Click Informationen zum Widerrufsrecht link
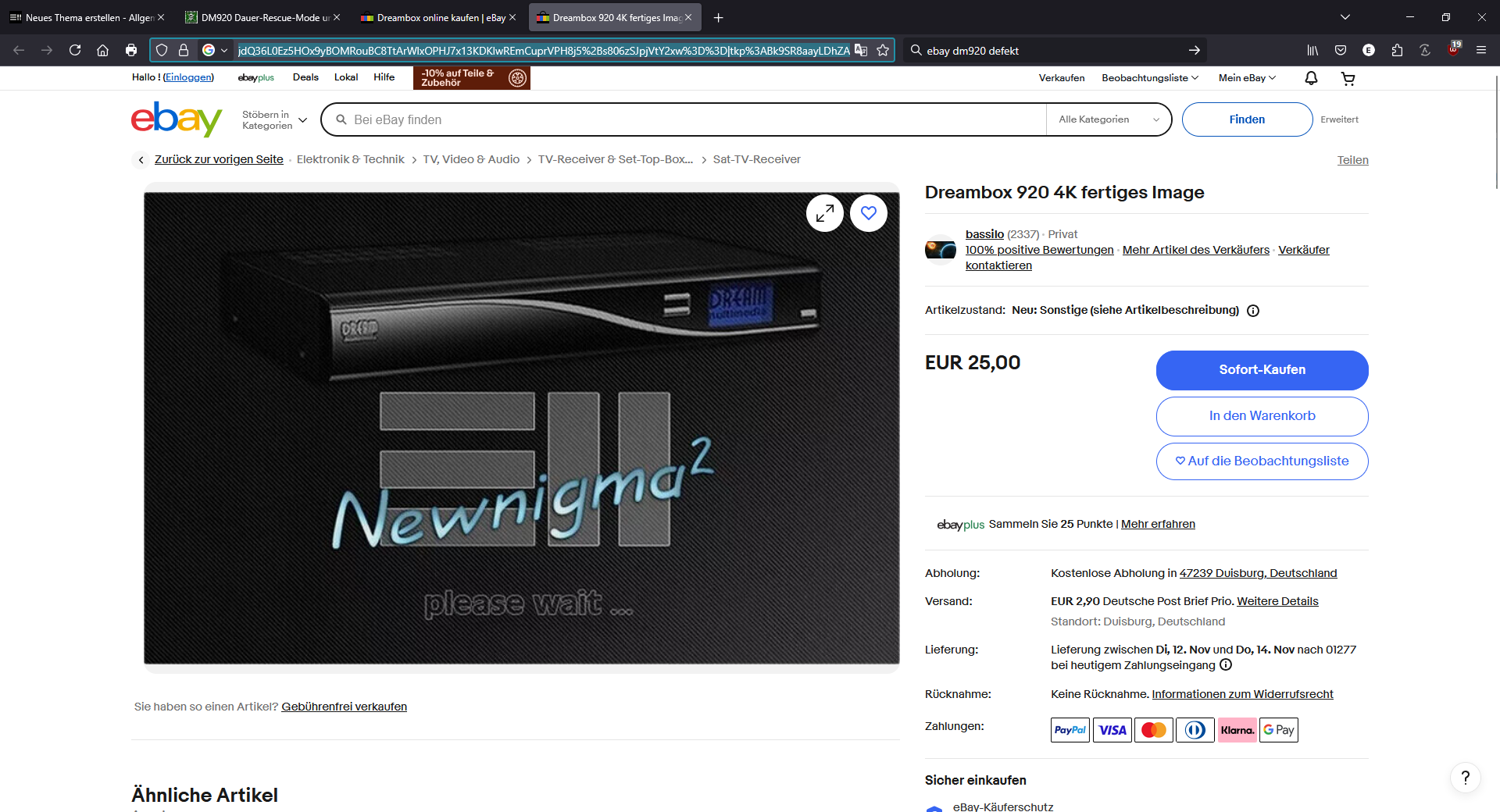 [1242, 694]
